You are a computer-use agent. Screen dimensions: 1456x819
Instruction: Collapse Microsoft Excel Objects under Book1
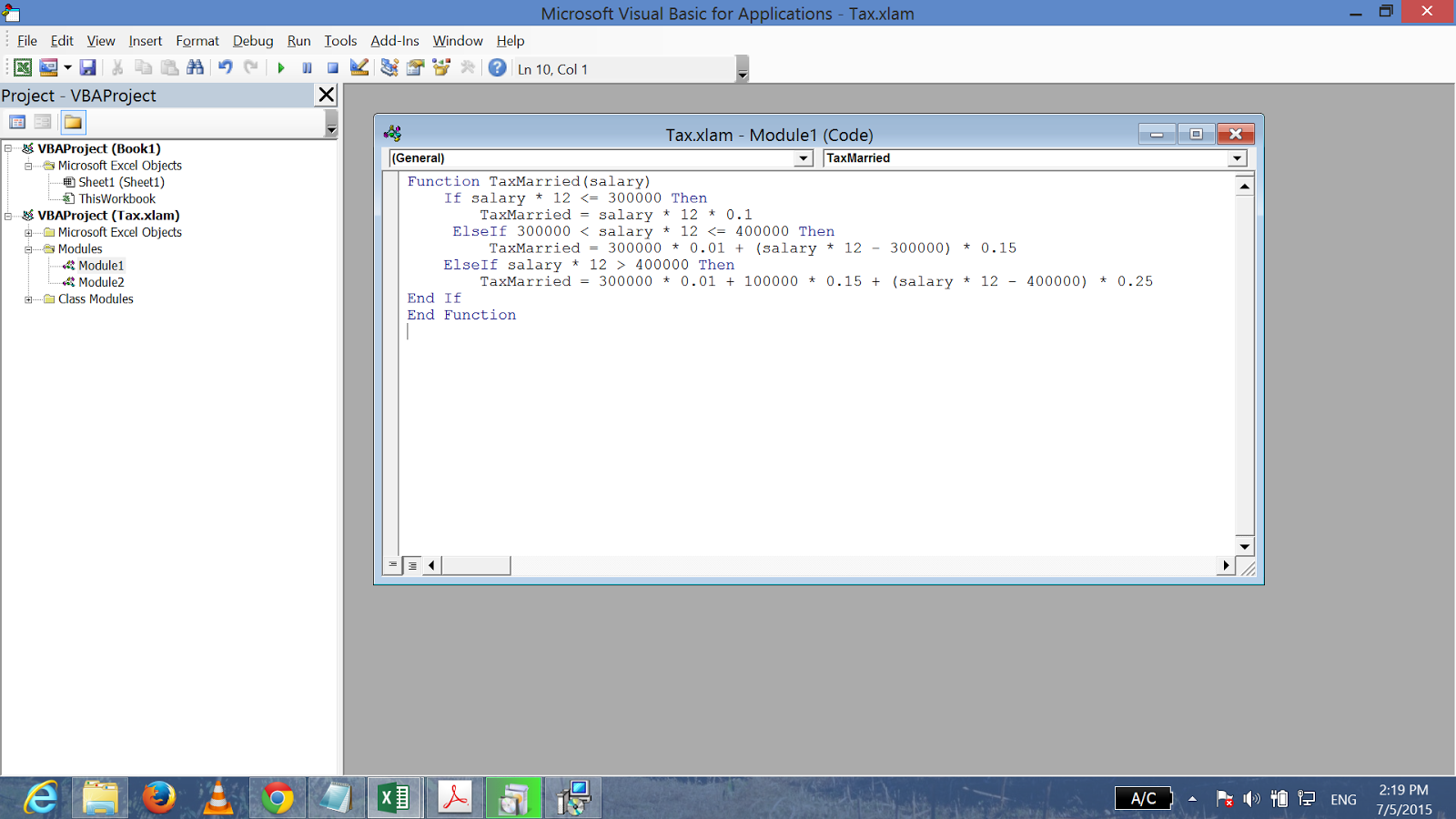point(28,166)
